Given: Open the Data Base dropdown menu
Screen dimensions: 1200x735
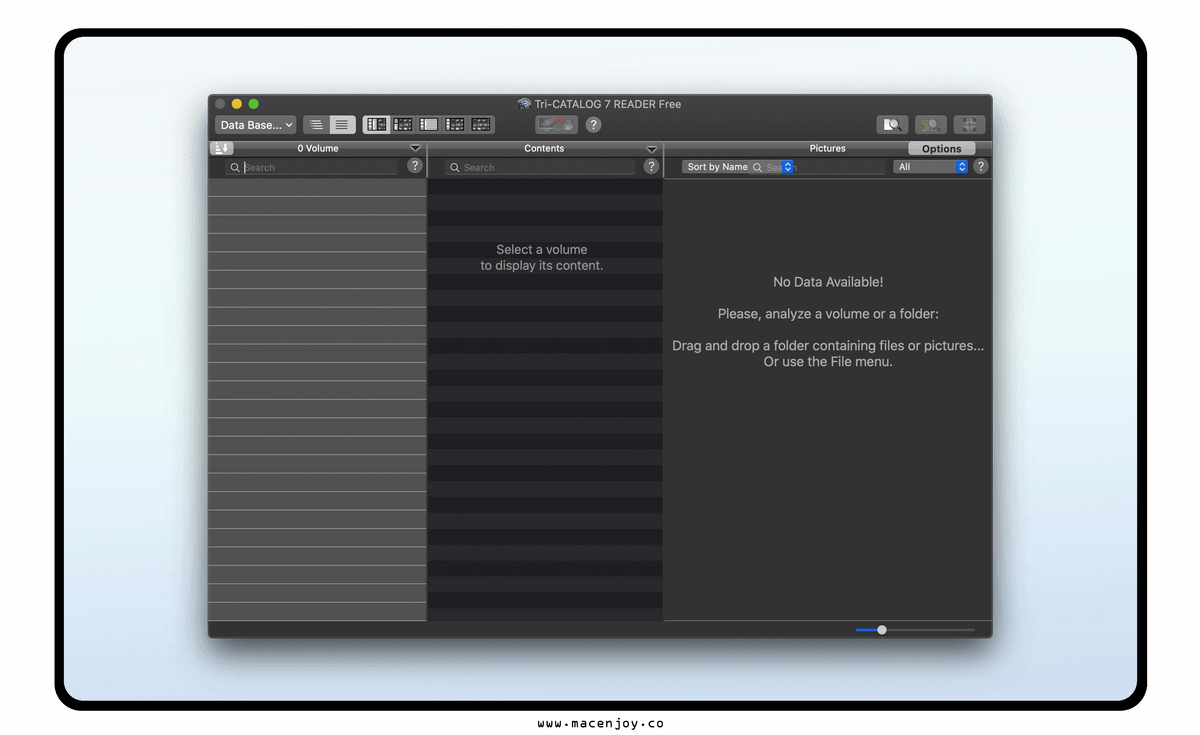Looking at the screenshot, I should (x=256, y=125).
